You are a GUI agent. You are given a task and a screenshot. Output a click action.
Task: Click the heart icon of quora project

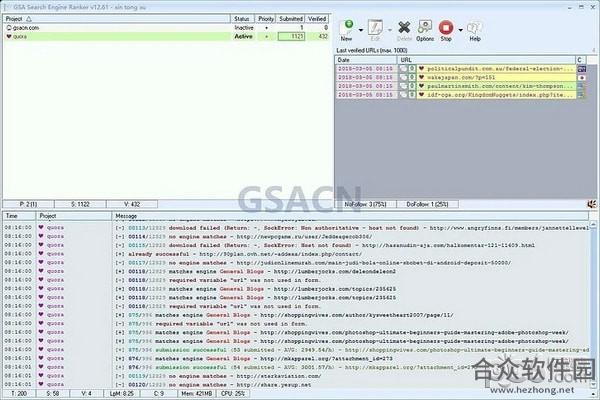[x=9, y=36]
